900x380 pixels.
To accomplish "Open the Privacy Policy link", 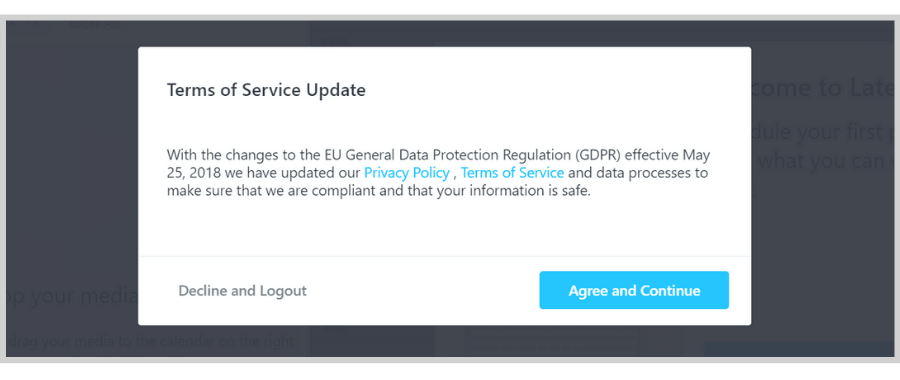I will [x=407, y=173].
